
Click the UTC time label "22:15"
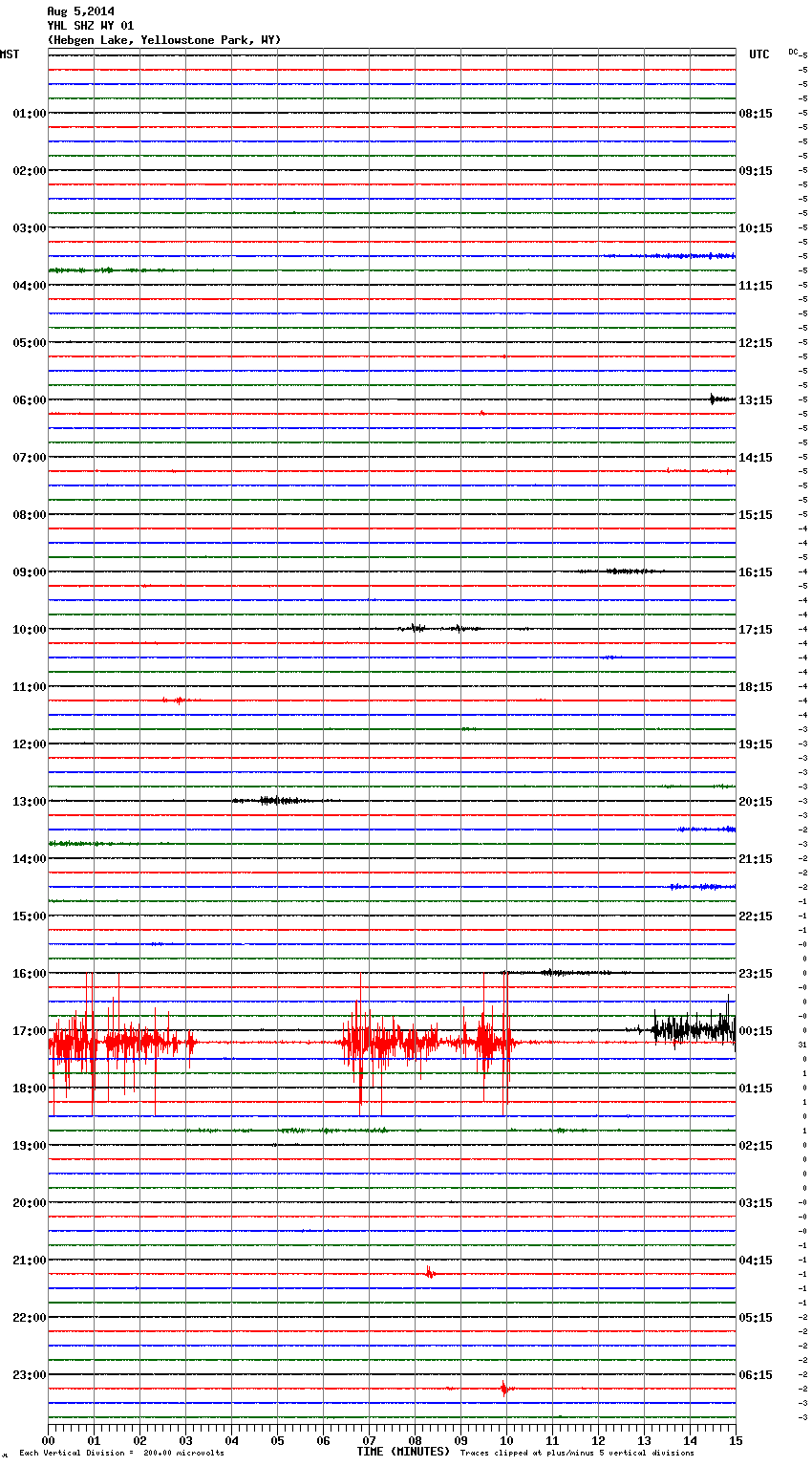pyautogui.click(x=756, y=916)
